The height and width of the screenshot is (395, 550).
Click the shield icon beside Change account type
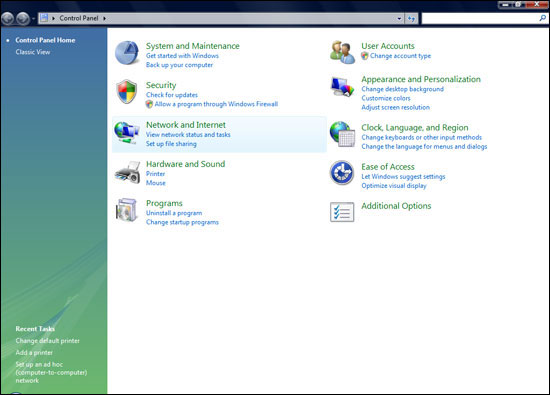(x=365, y=56)
